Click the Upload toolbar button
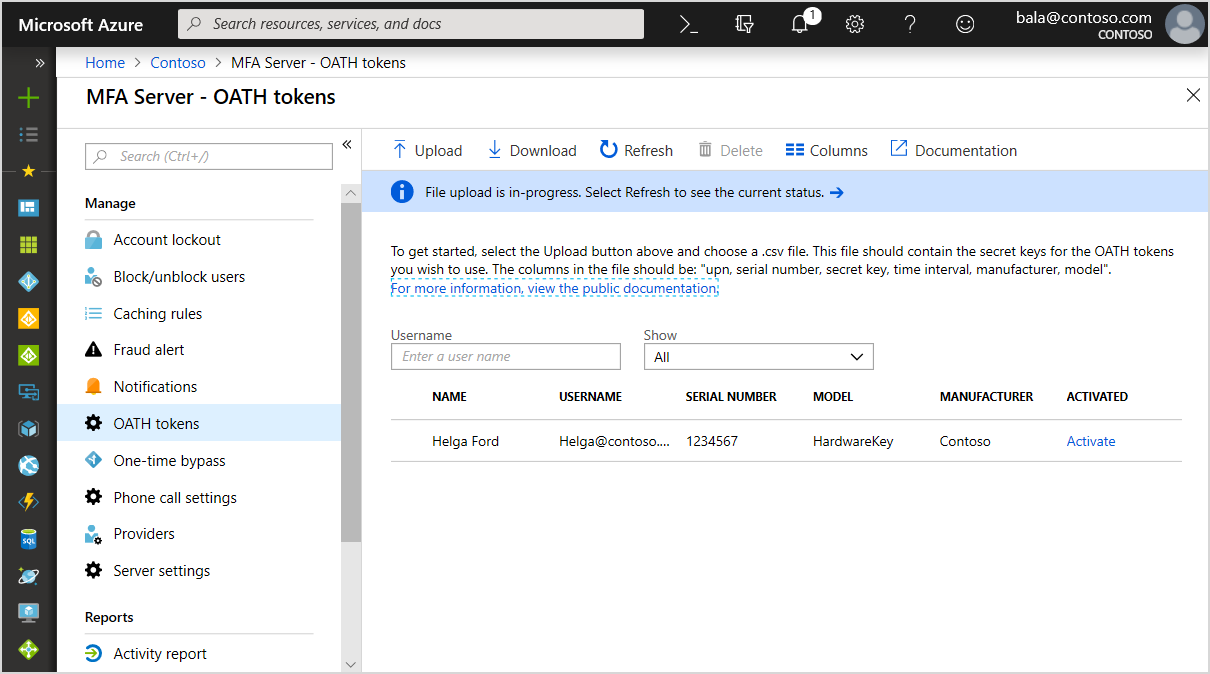 427,150
